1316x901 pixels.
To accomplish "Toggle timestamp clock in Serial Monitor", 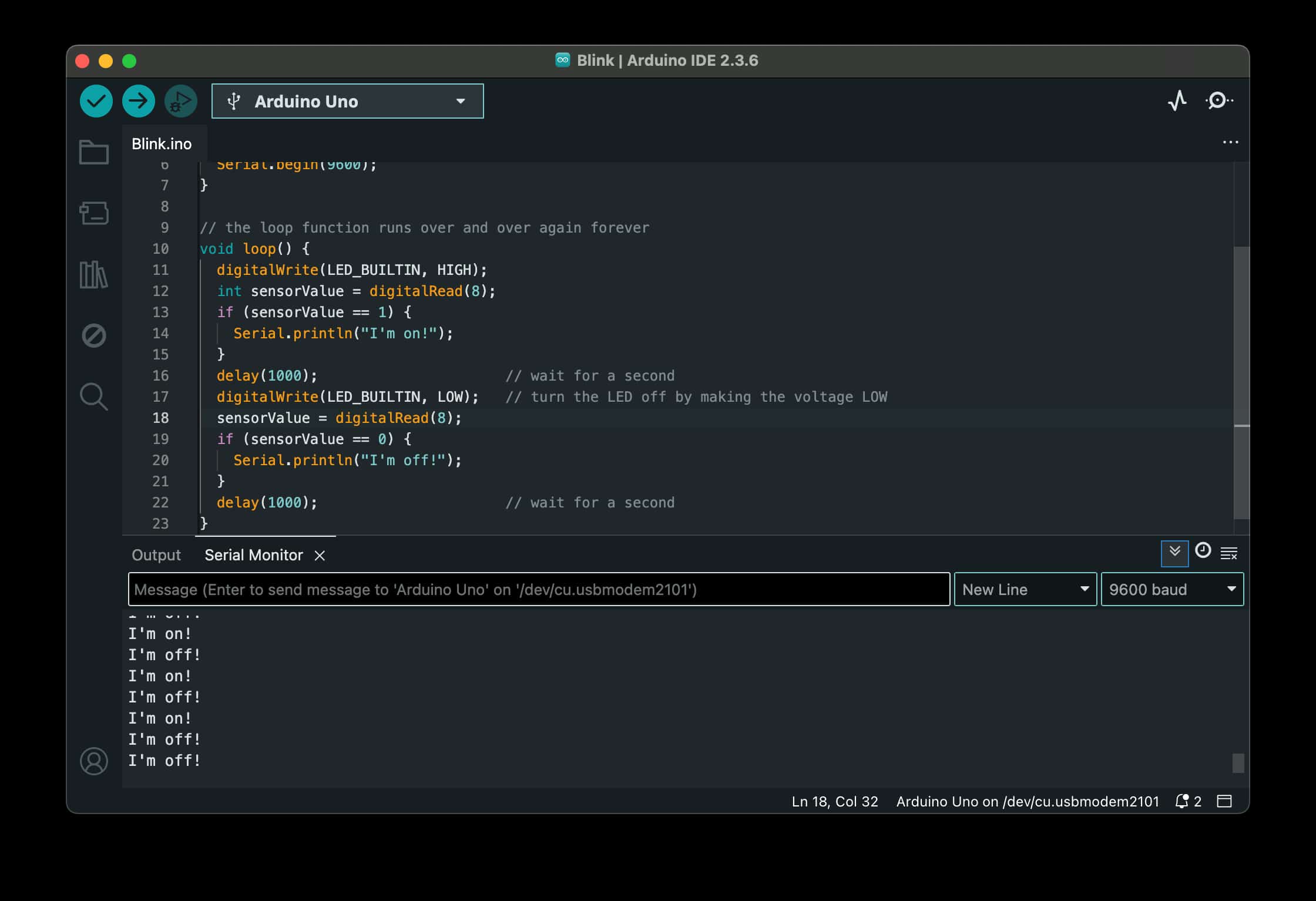I will (1203, 550).
